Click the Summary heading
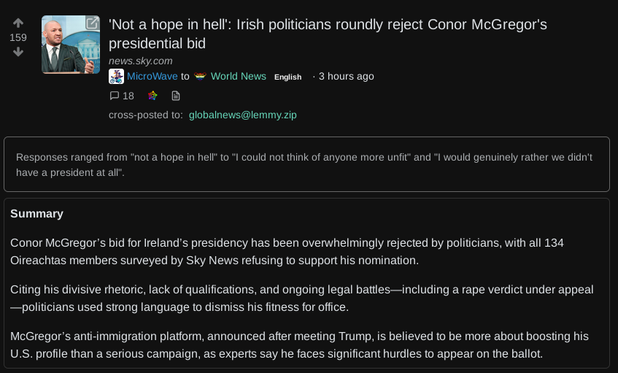618x373 pixels. (x=37, y=214)
